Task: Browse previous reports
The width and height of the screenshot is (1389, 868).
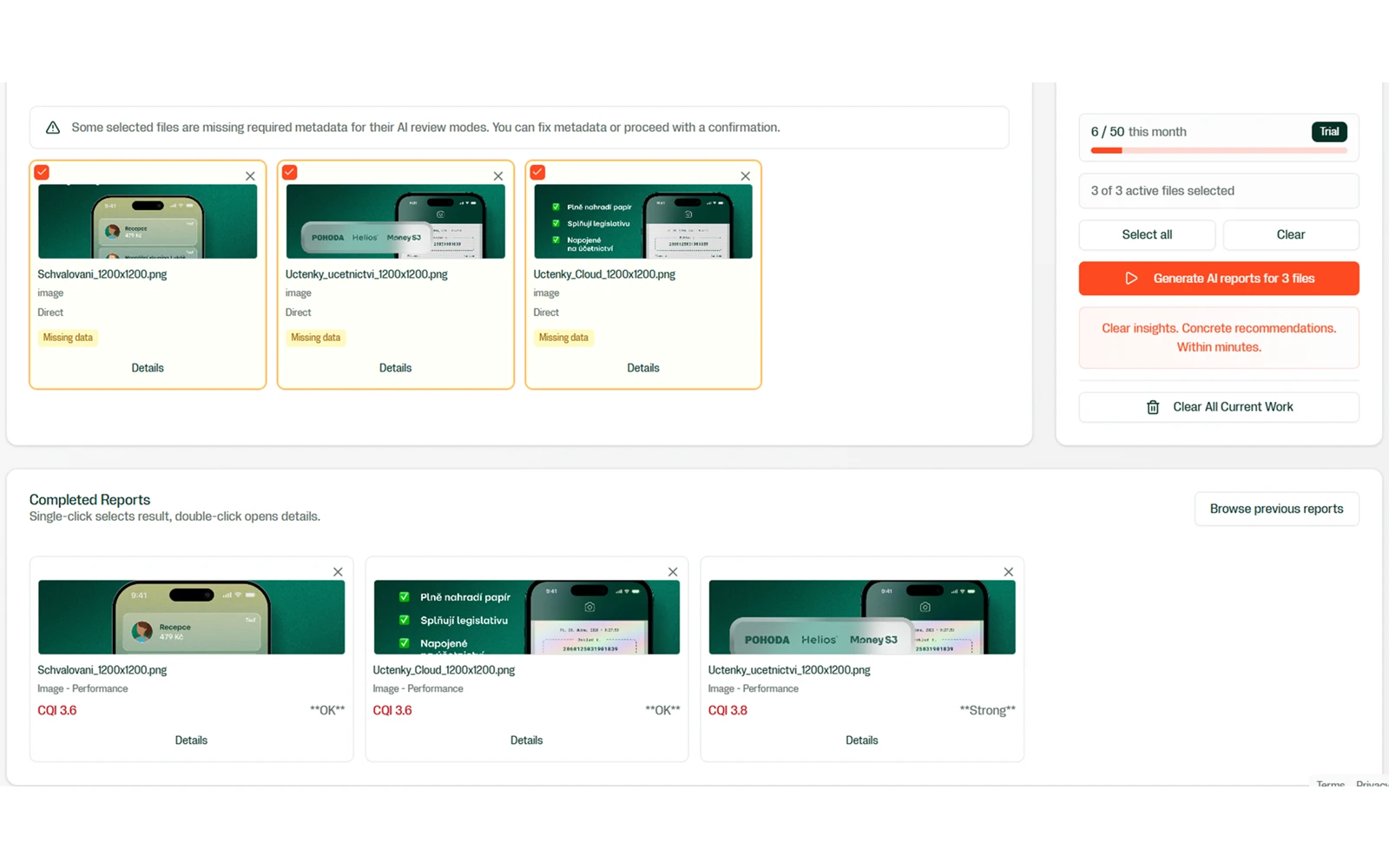Action: pyautogui.click(x=1276, y=509)
